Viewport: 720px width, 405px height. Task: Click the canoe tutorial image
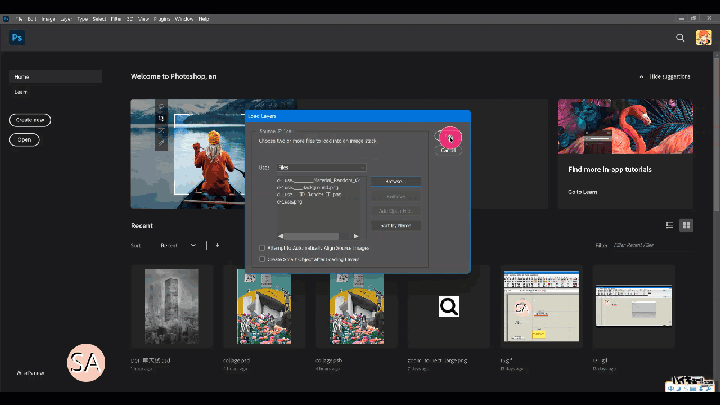(188, 154)
